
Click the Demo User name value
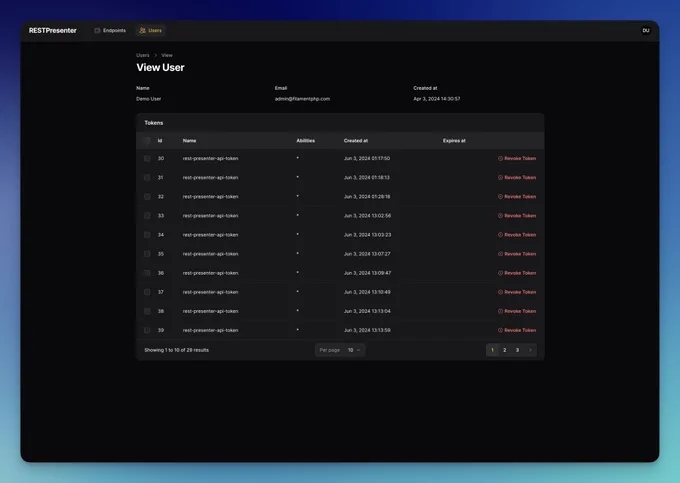click(149, 99)
